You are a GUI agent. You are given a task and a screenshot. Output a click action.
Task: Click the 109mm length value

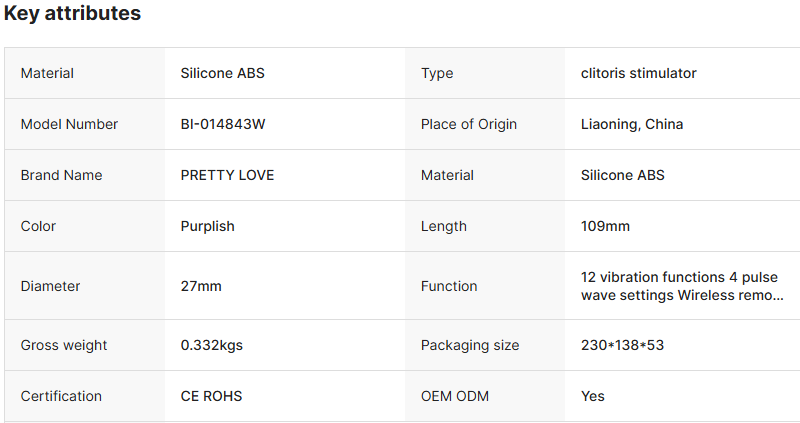pyautogui.click(x=605, y=226)
